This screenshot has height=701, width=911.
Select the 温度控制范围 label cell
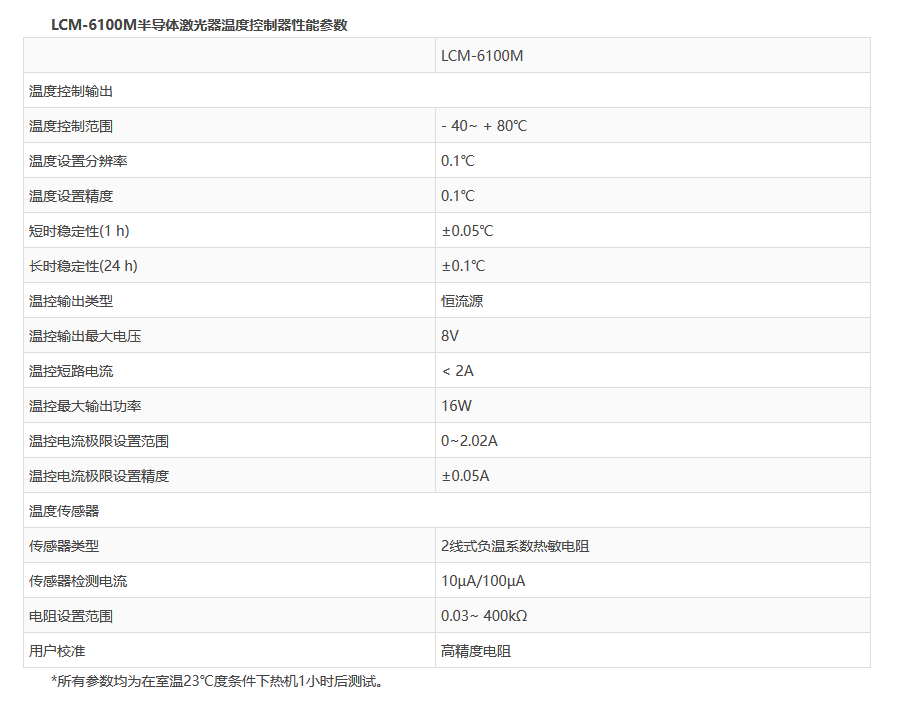click(x=71, y=126)
